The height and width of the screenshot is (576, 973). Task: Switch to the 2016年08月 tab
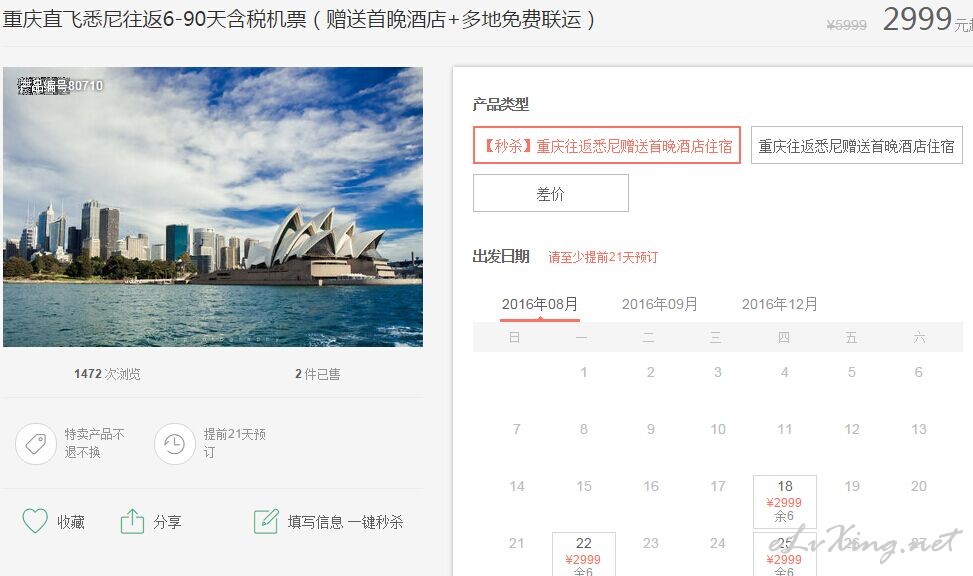click(539, 304)
